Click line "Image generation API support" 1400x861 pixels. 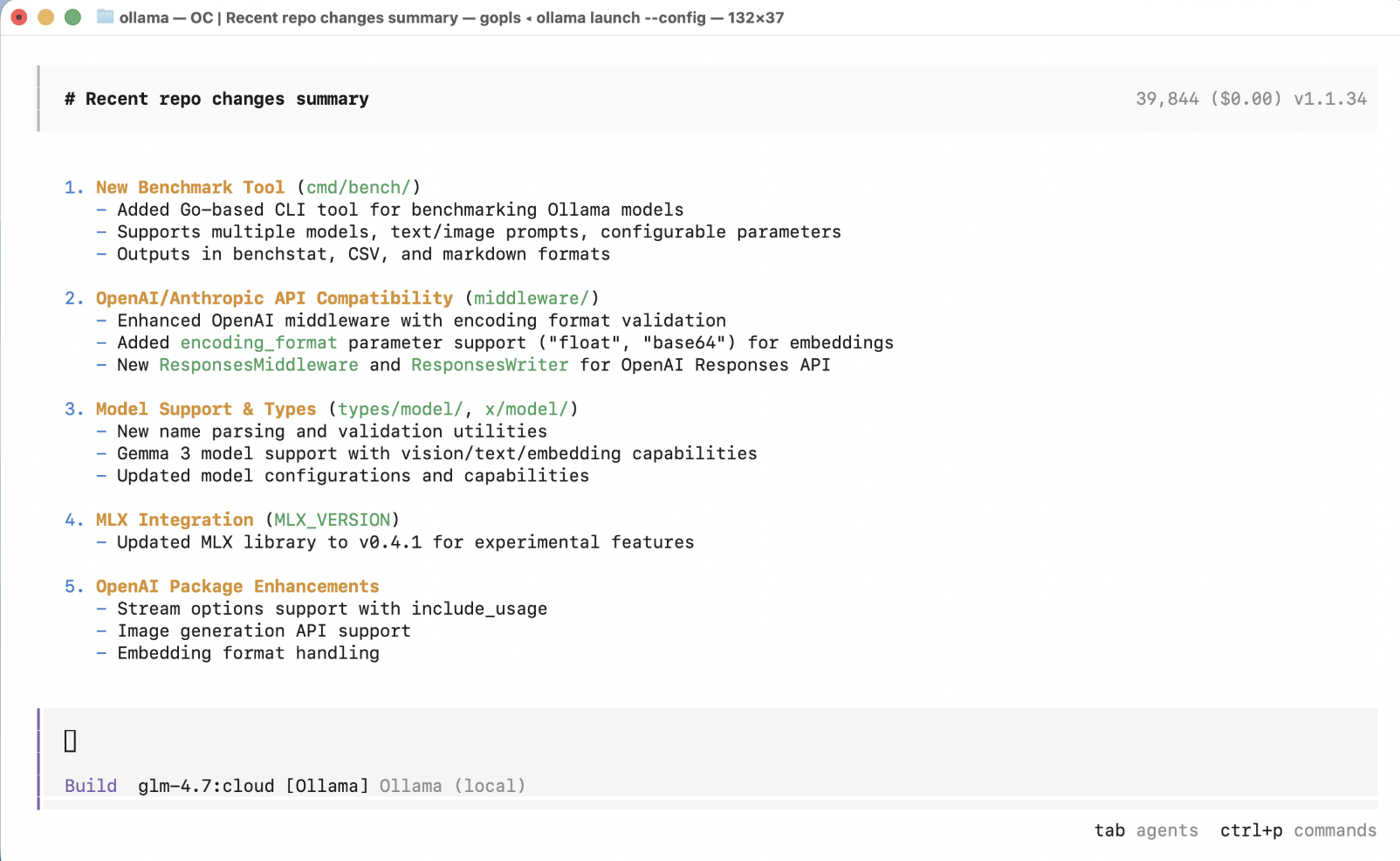[x=264, y=630]
